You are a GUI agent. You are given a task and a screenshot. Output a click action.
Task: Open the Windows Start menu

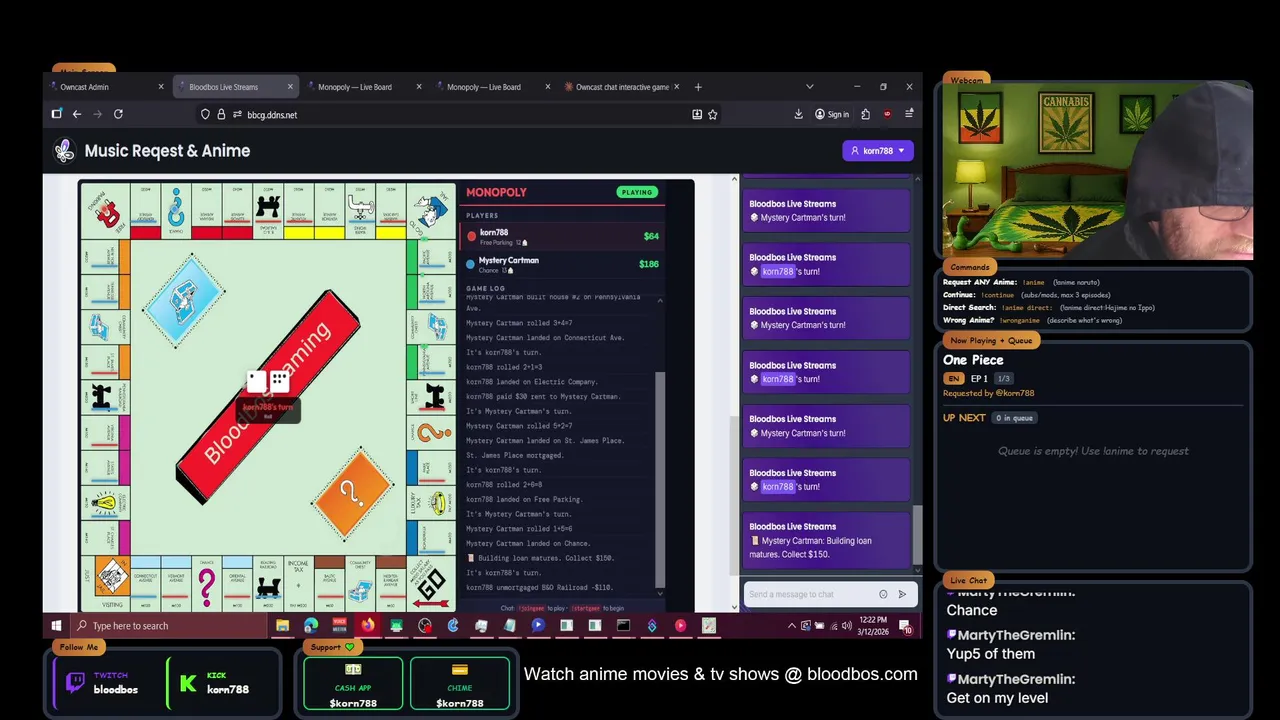pos(56,626)
